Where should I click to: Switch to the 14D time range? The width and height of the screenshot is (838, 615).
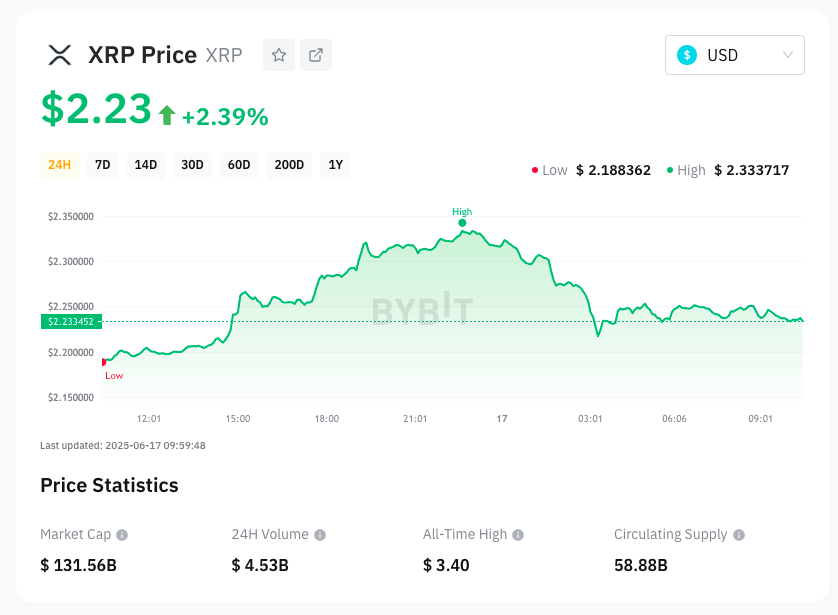click(x=146, y=165)
